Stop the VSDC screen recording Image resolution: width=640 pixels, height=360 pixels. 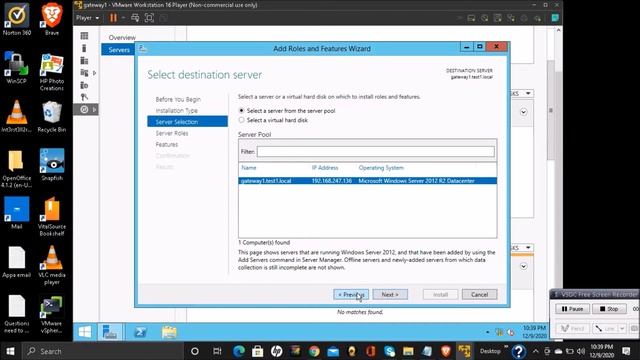[x=609, y=309]
